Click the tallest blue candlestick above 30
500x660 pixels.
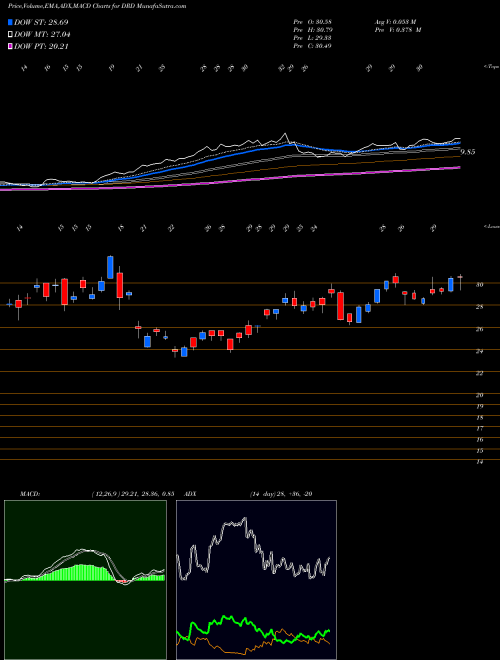tap(110, 267)
